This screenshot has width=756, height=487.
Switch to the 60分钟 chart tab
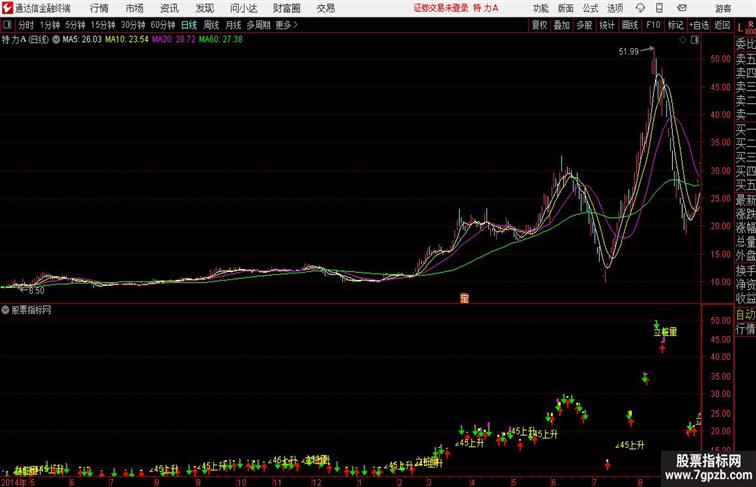click(x=163, y=25)
